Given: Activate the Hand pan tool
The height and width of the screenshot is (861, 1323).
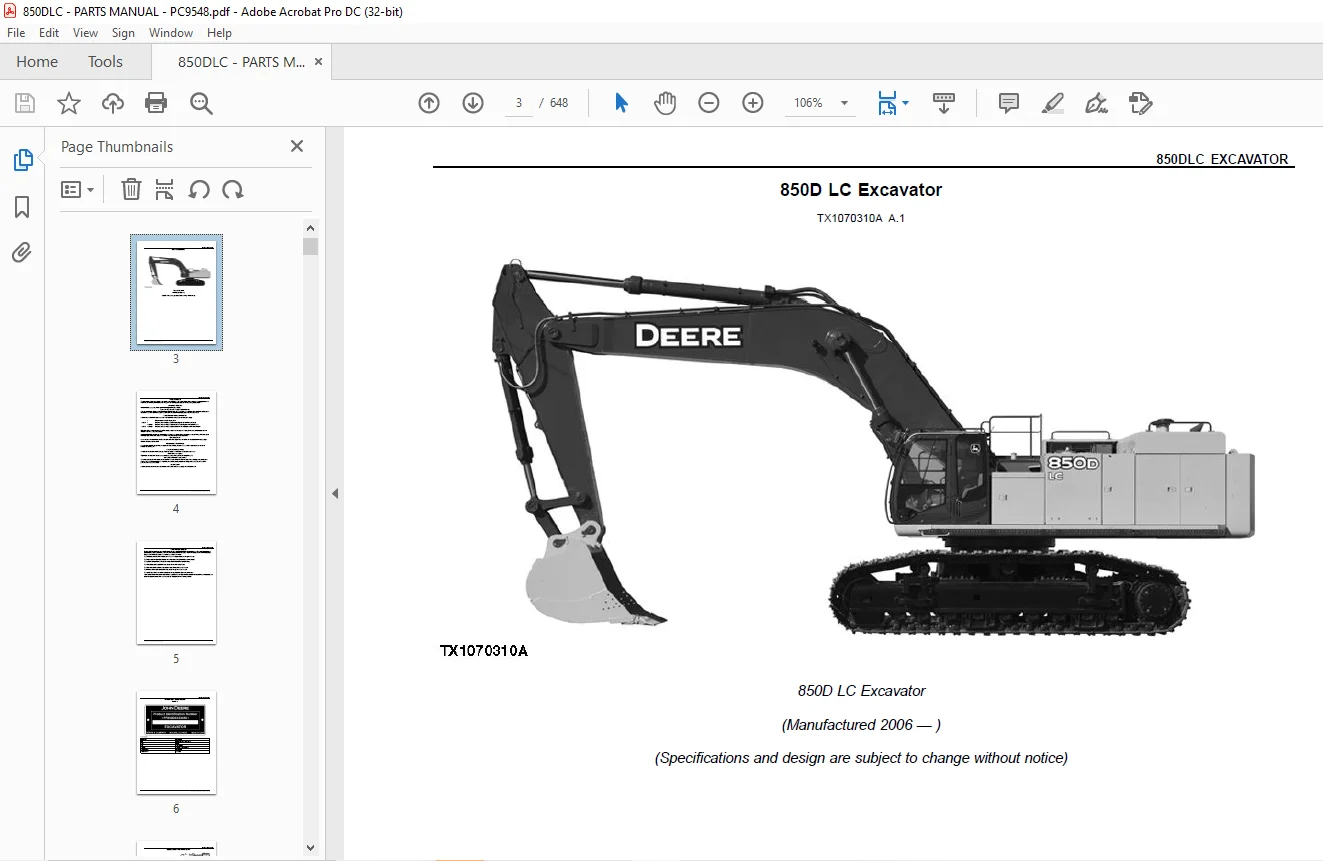Looking at the screenshot, I should point(665,103).
